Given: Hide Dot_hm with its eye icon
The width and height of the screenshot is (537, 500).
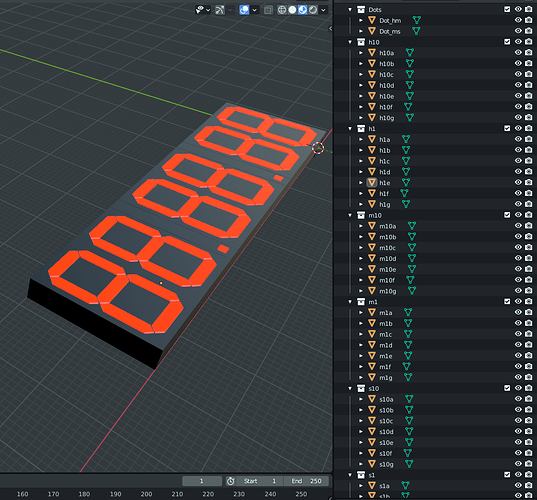Looking at the screenshot, I should [519, 20].
